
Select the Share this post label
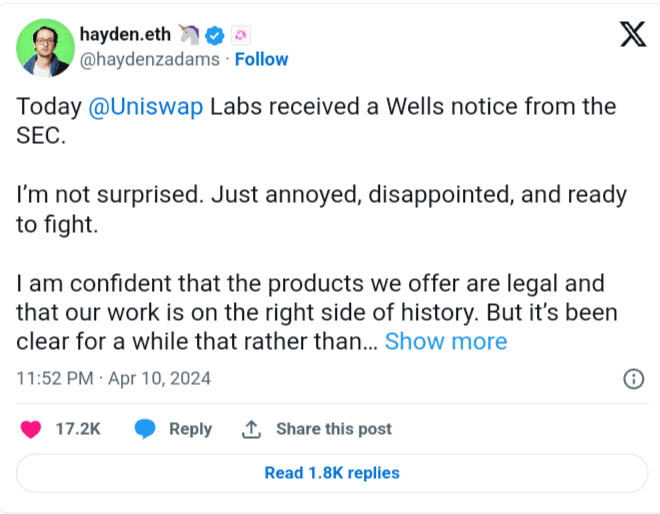334,429
